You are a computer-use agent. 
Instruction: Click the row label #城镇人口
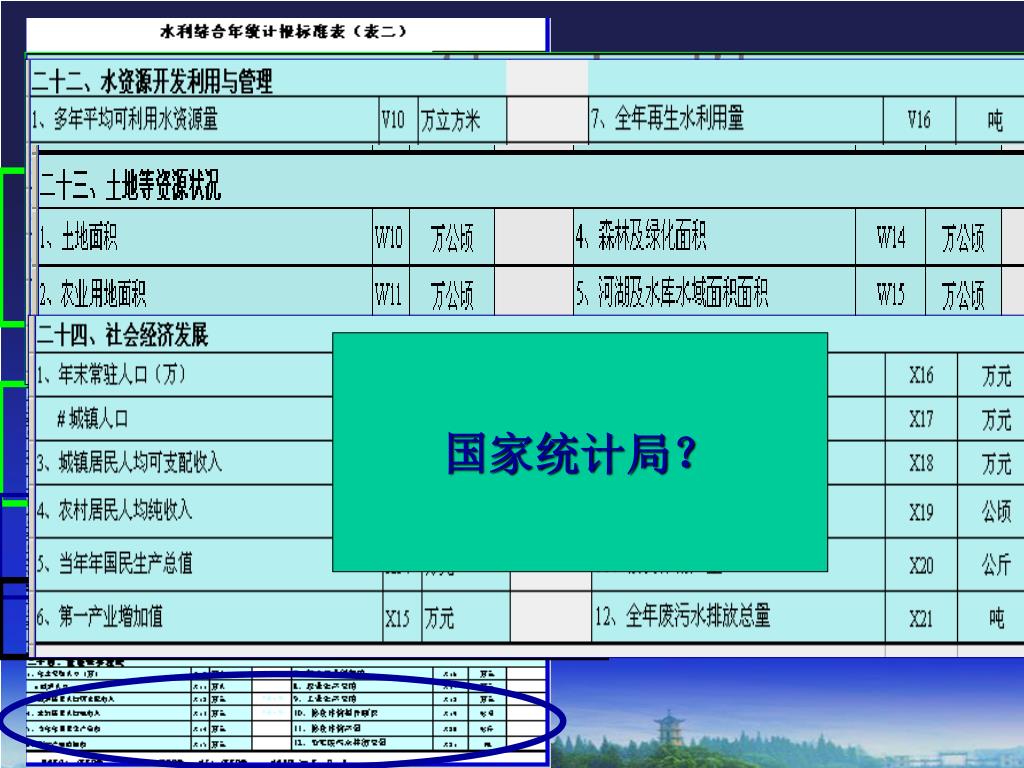pyautogui.click(x=92, y=418)
